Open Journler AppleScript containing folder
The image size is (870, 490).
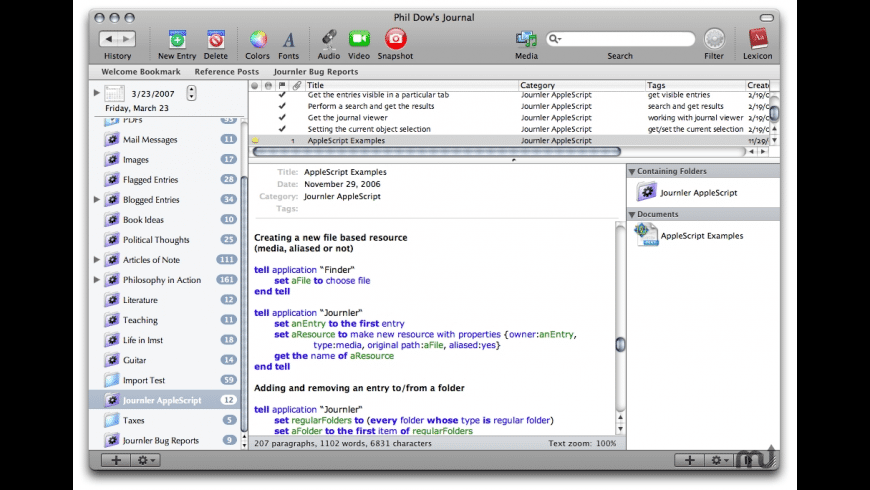[x=687, y=193]
